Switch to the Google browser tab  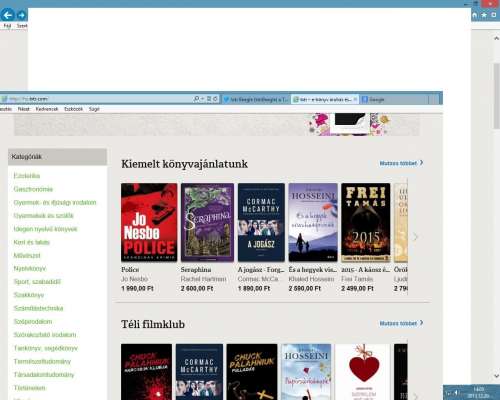394,99
